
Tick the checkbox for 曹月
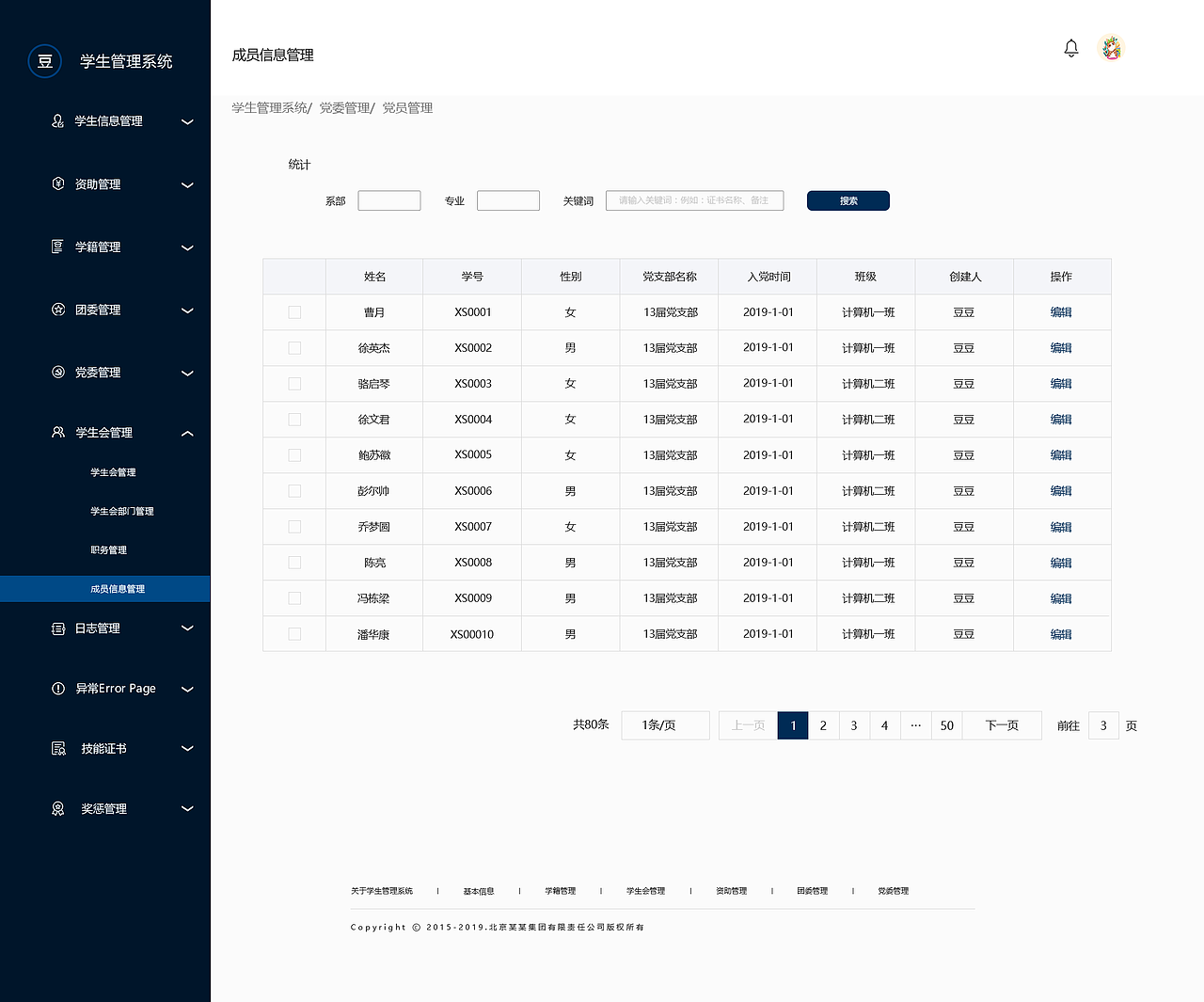(x=294, y=312)
